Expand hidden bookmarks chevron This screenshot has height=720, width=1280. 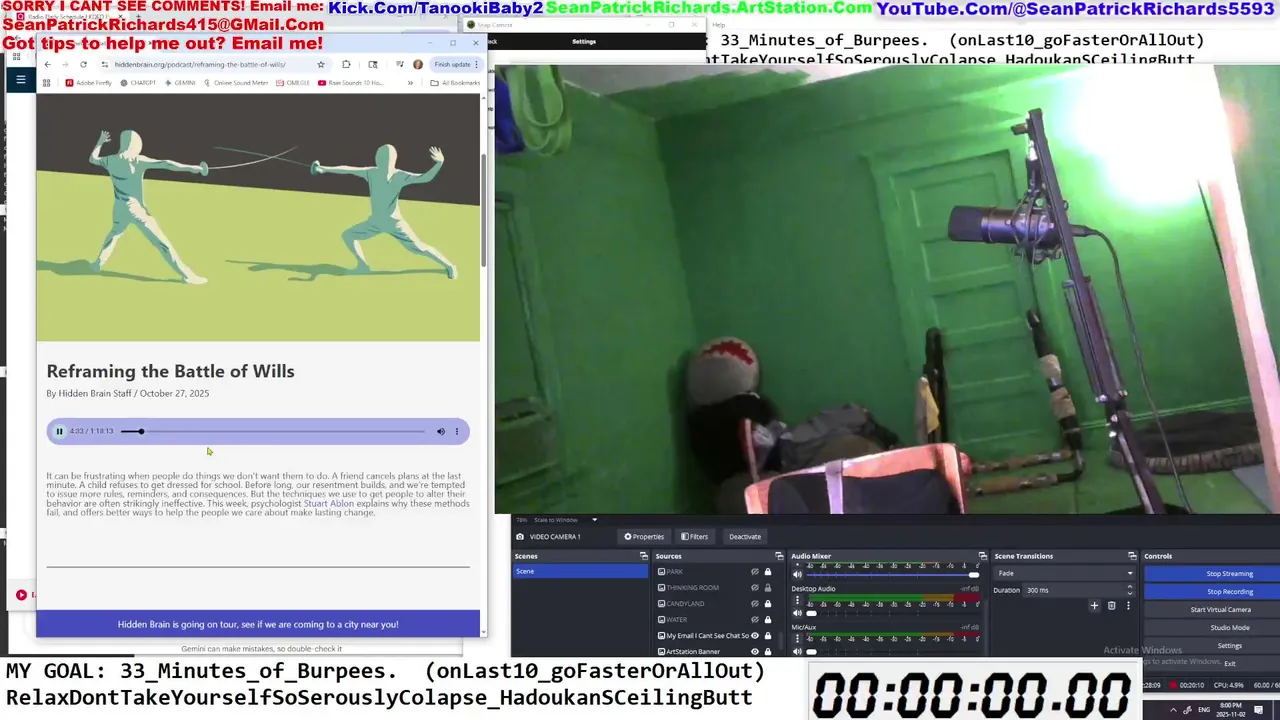click(410, 83)
